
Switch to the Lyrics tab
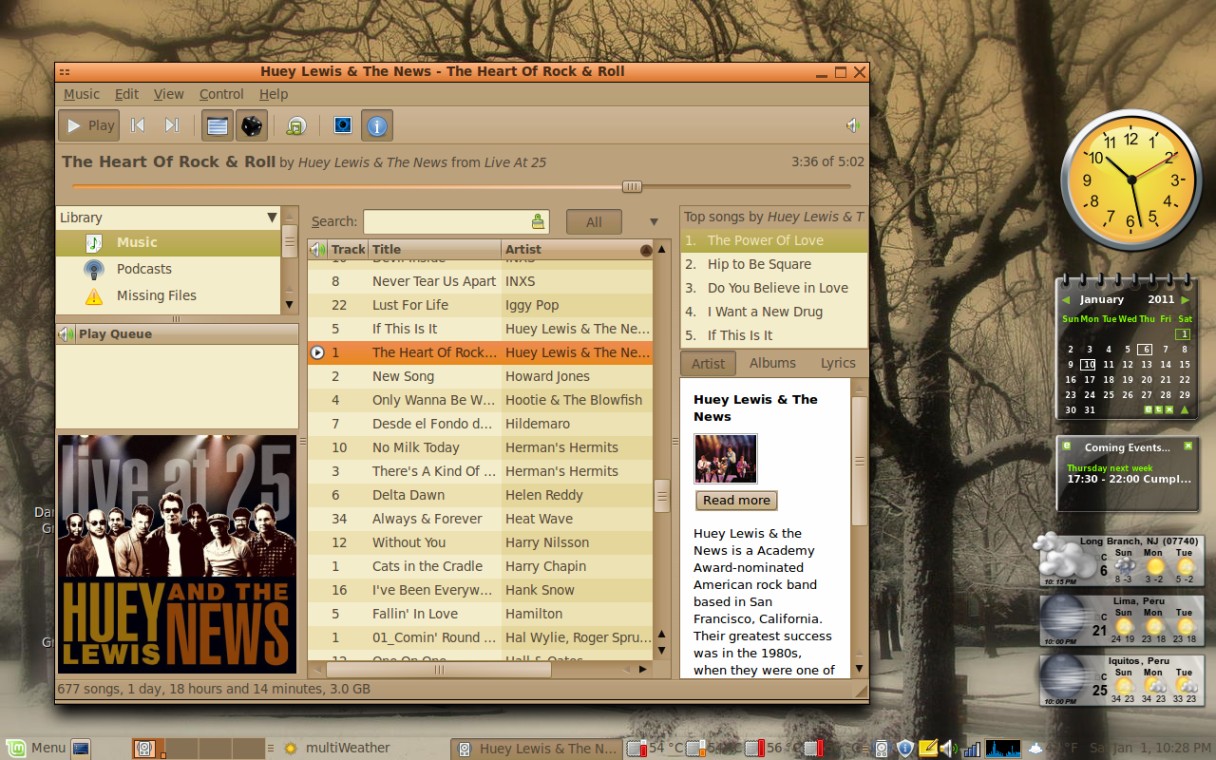[838, 363]
